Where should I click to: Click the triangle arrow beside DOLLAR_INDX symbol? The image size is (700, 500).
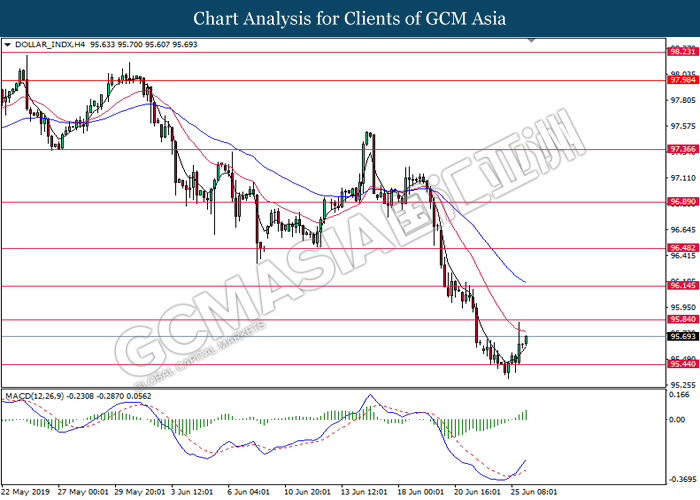pyautogui.click(x=9, y=45)
